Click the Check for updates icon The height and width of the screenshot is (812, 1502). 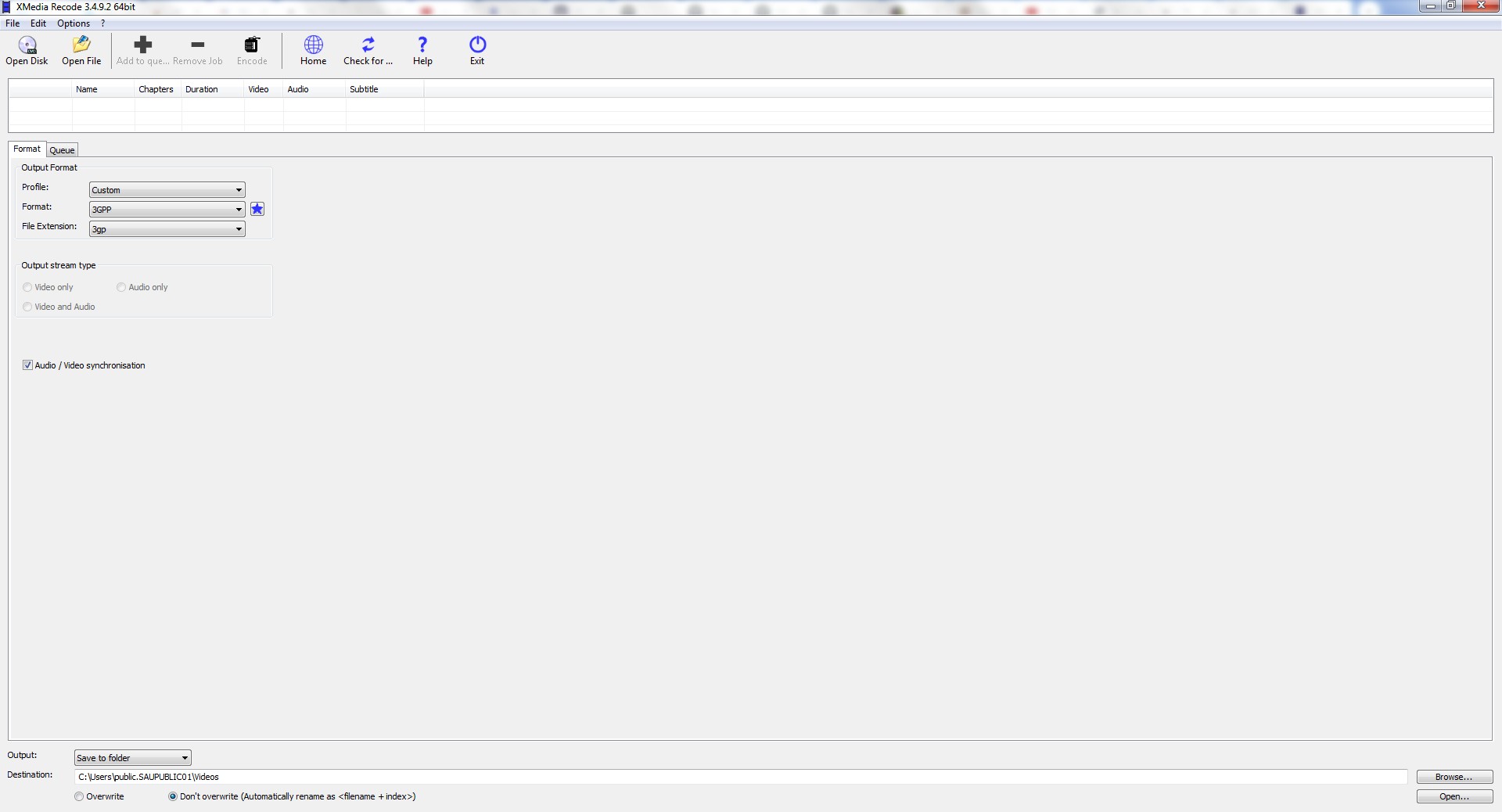click(x=368, y=45)
